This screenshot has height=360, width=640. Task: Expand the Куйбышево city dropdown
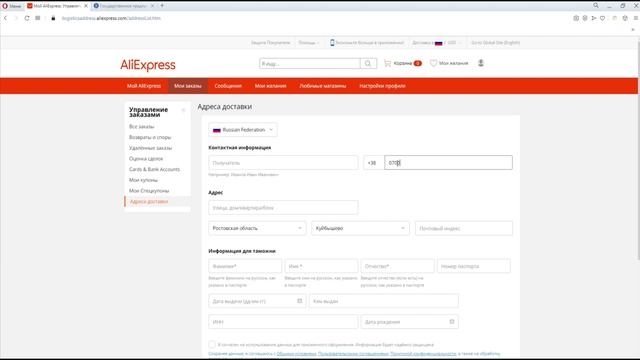click(360, 228)
